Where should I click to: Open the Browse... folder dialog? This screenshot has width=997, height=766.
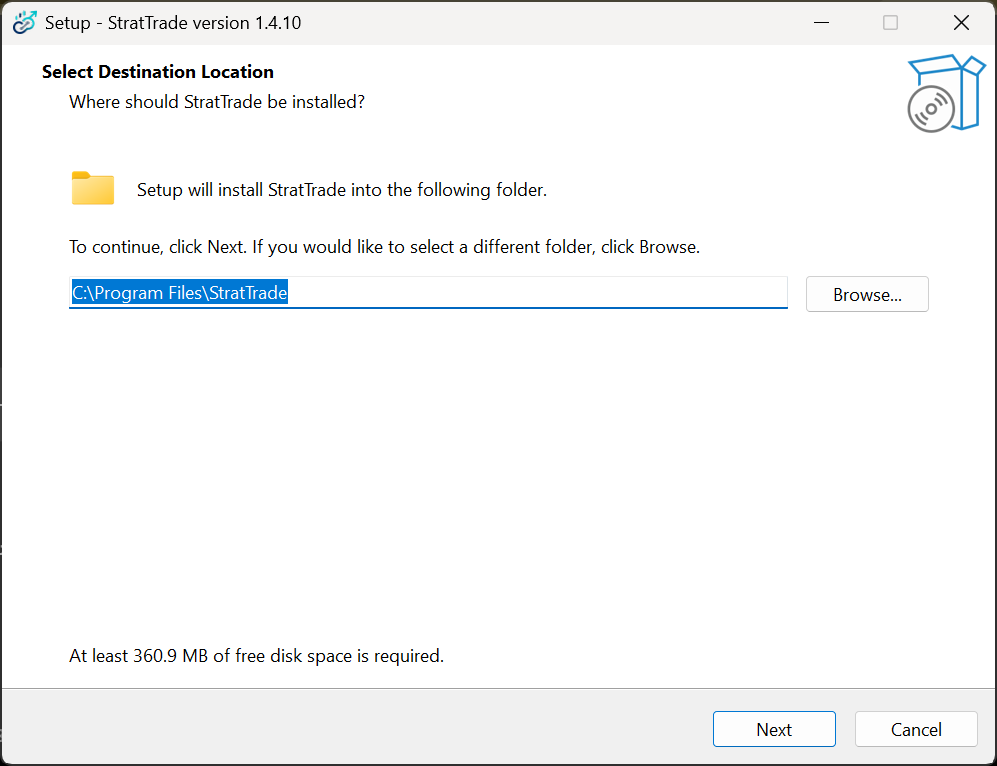point(867,294)
